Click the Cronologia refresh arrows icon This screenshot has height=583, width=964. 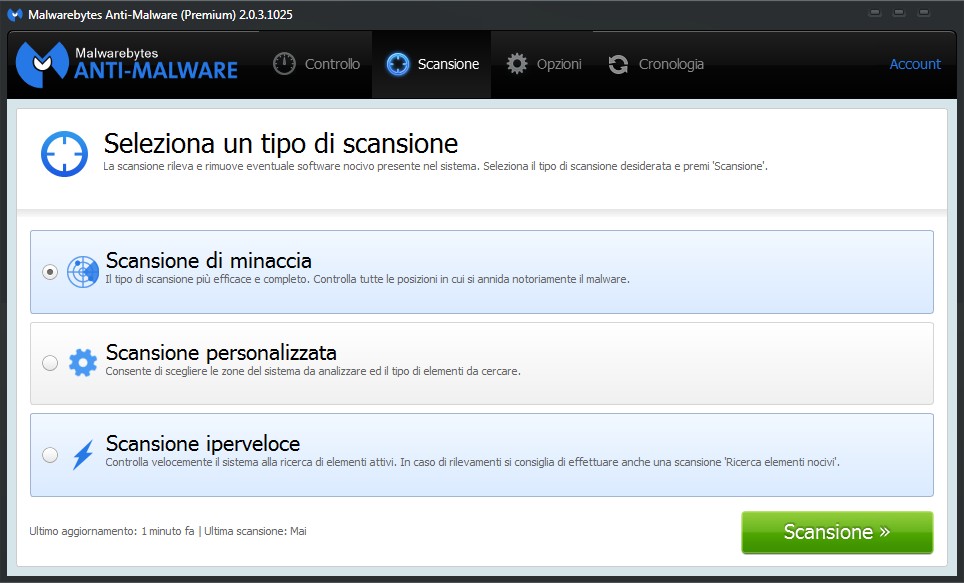618,64
